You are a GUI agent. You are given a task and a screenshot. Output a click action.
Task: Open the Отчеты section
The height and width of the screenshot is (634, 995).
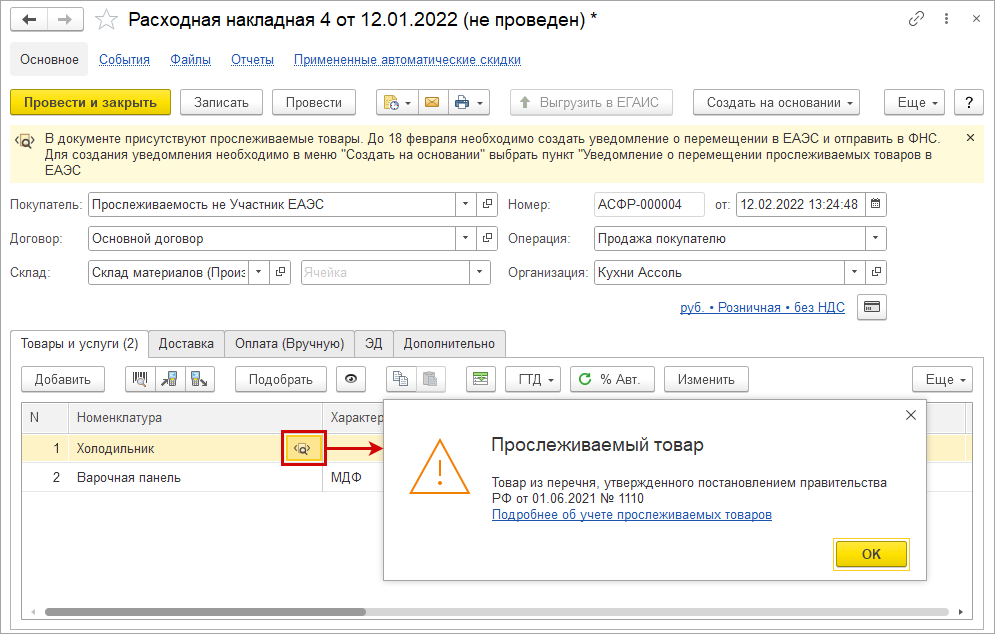coord(253,59)
